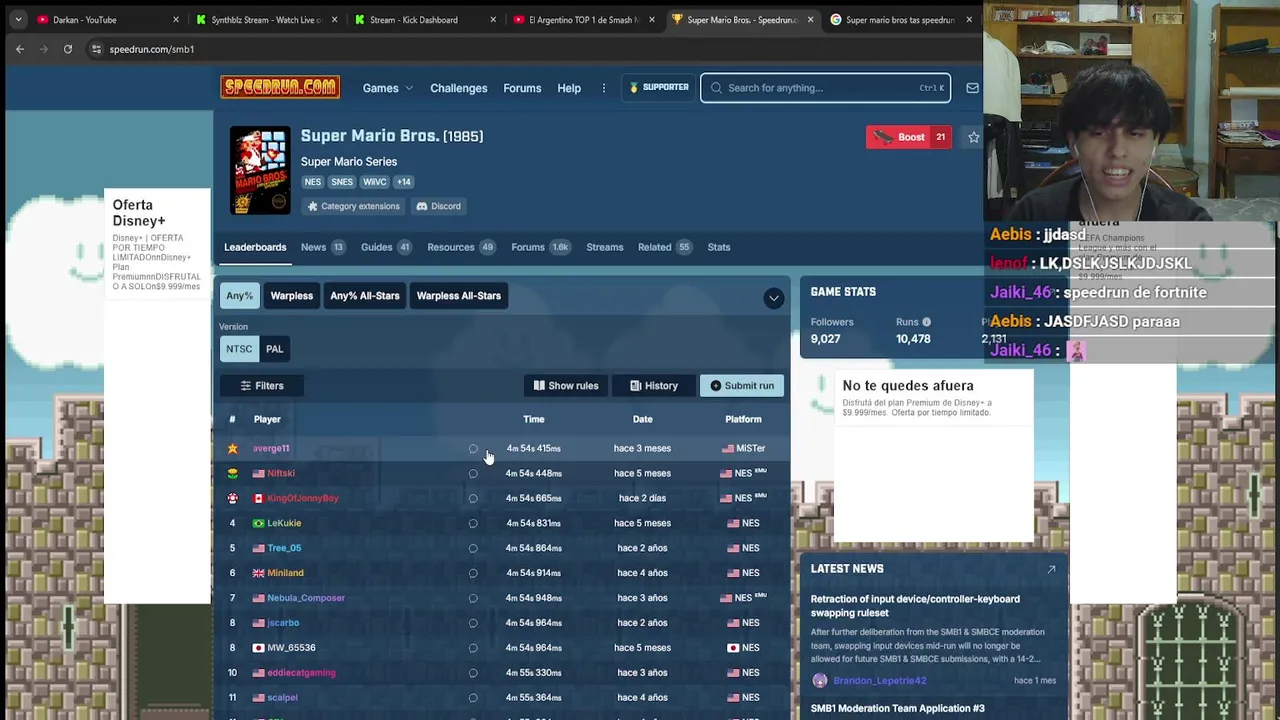This screenshot has width=1280, height=720.
Task: Click video icon in Niftski's row
Action: [473, 474]
